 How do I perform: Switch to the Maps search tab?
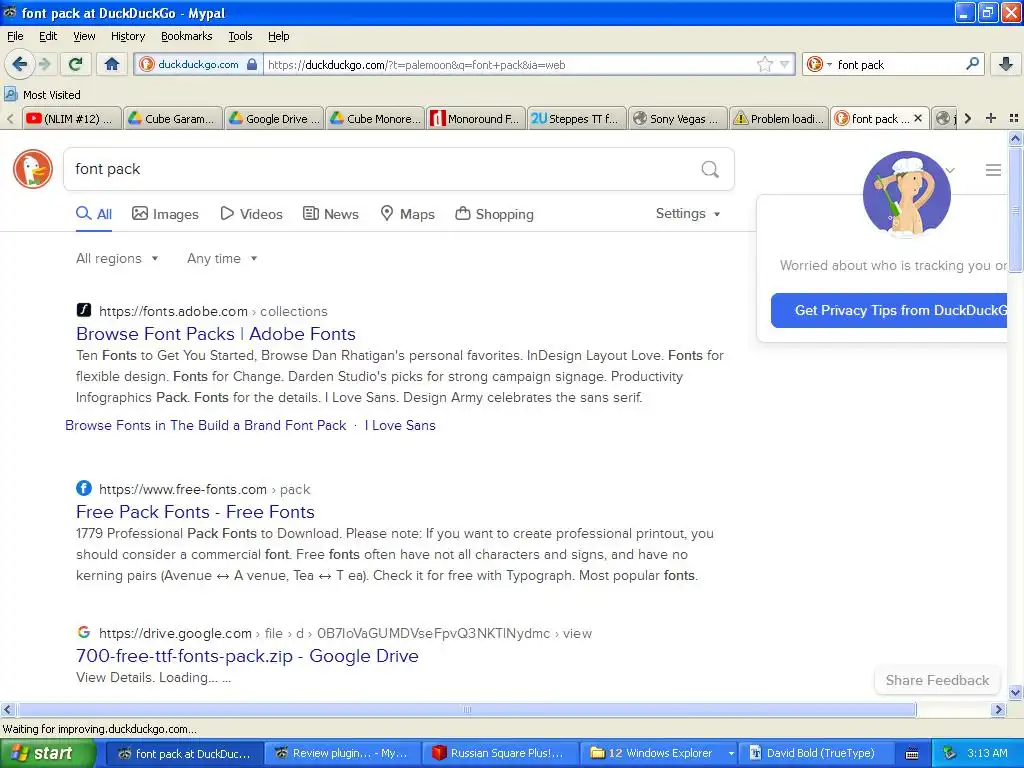point(408,214)
